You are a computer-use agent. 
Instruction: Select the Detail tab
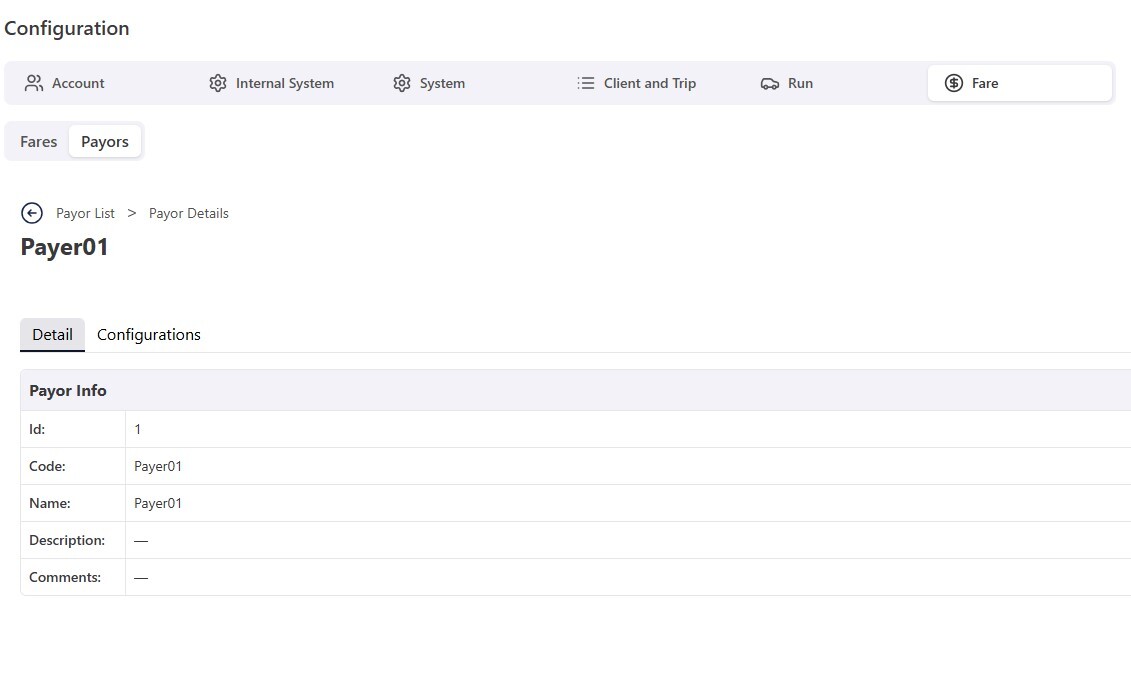(x=52, y=334)
